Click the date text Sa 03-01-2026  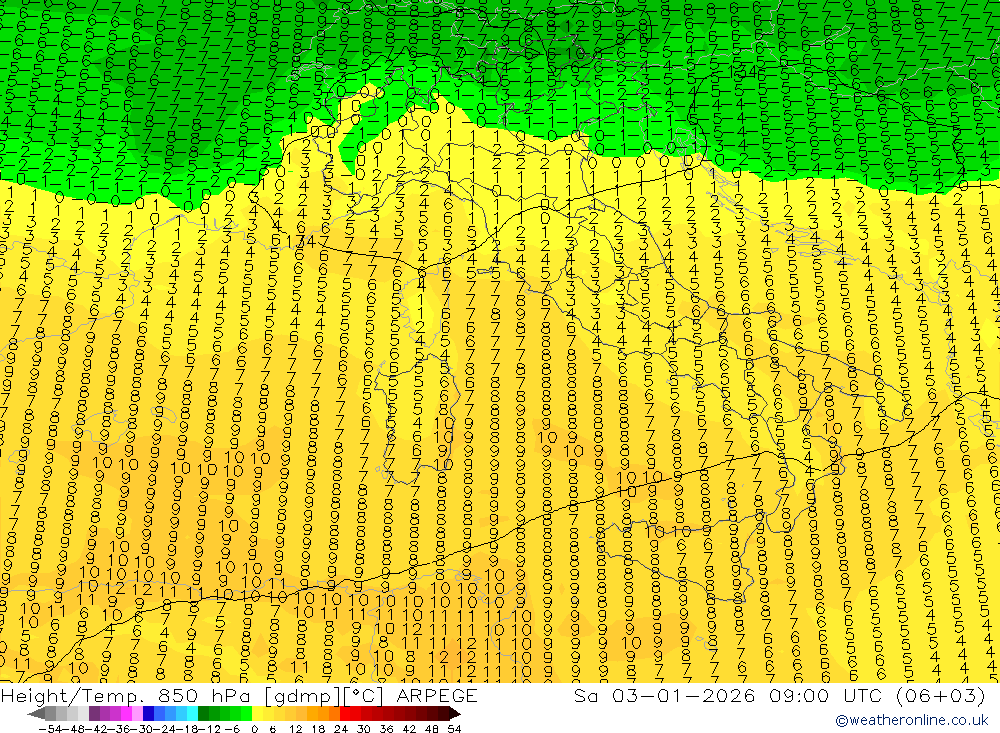664,695
